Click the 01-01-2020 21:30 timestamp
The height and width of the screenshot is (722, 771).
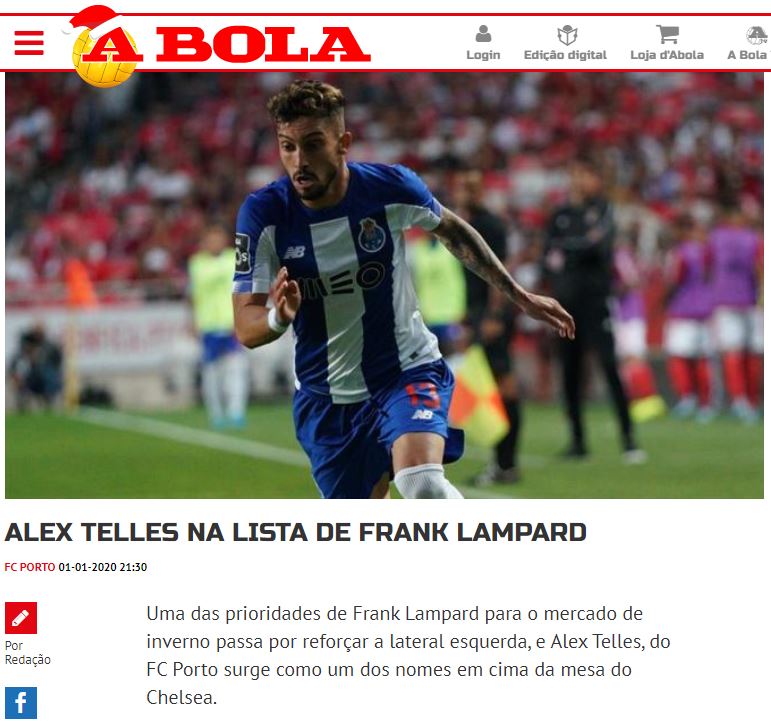pyautogui.click(x=103, y=567)
